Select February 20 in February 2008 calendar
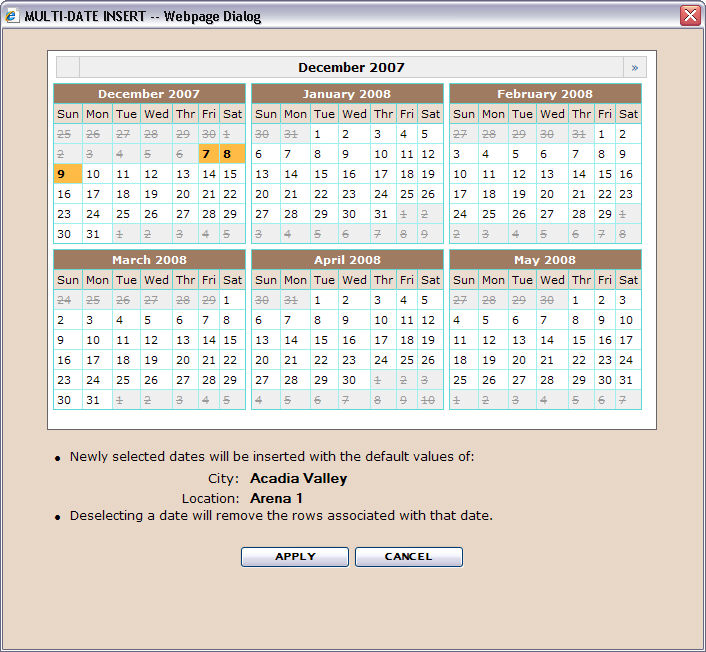Image resolution: width=706 pixels, height=652 pixels. (x=552, y=194)
